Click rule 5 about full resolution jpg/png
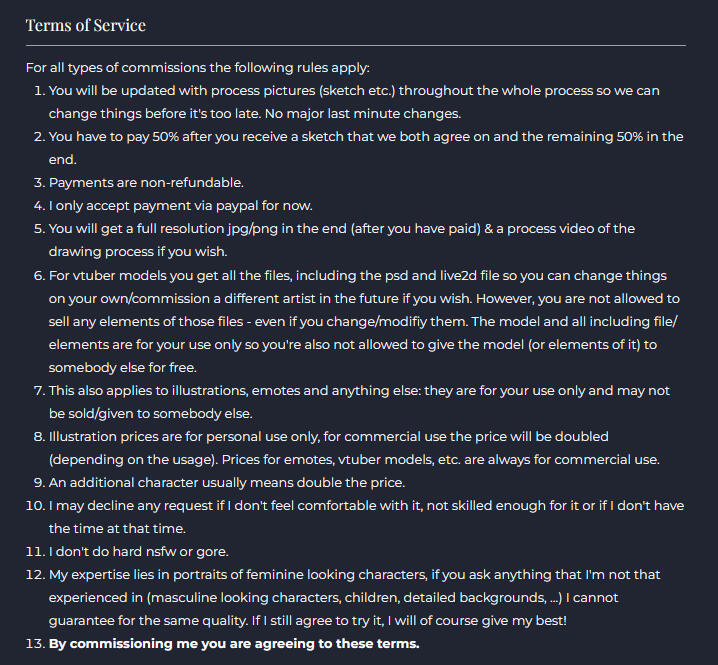The image size is (718, 665). tap(341, 229)
